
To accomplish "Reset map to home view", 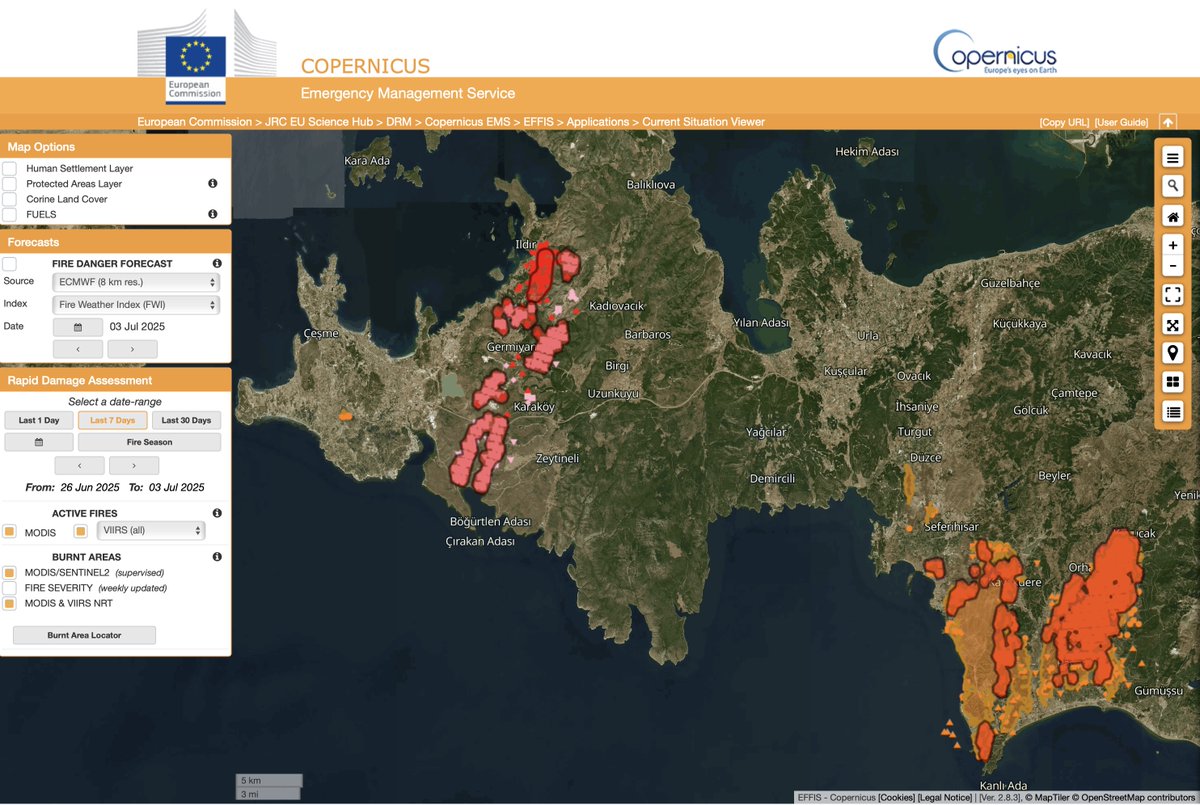I will (1173, 216).
